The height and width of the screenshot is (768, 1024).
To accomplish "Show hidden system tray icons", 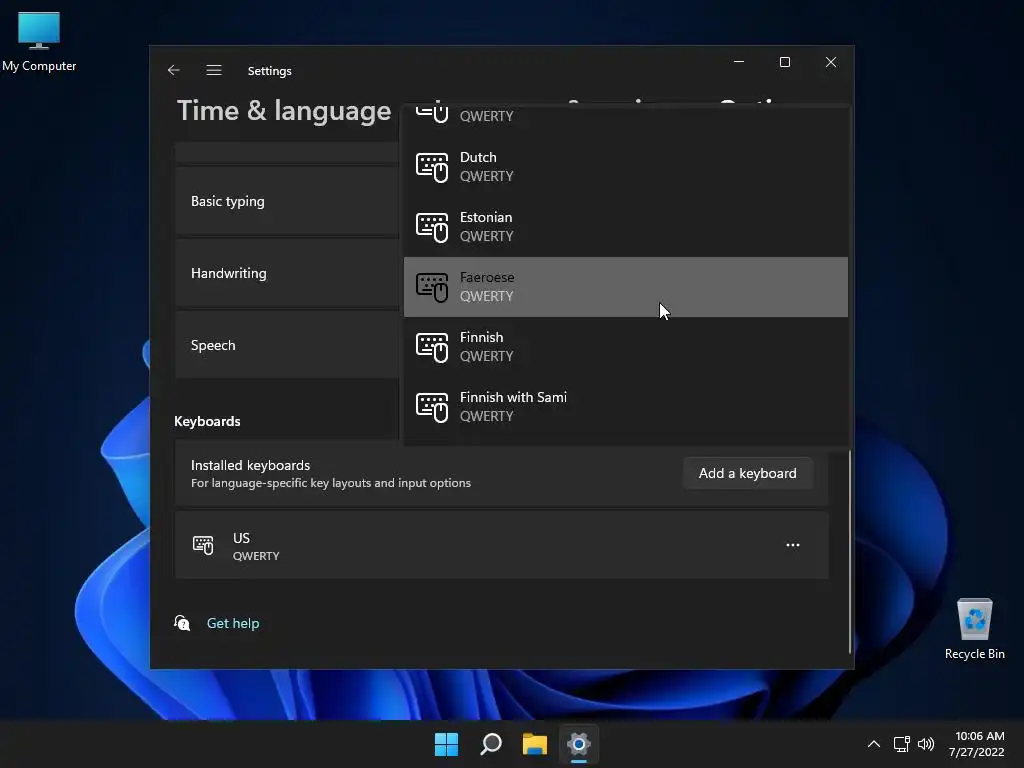I will [874, 744].
